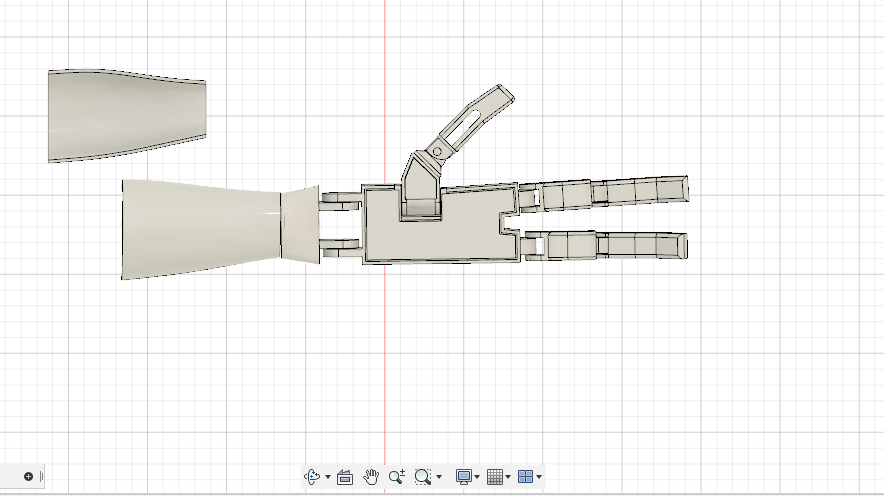The width and height of the screenshot is (884, 496).
Task: Expand the Display Settings dropdown arrow
Action: 477,477
